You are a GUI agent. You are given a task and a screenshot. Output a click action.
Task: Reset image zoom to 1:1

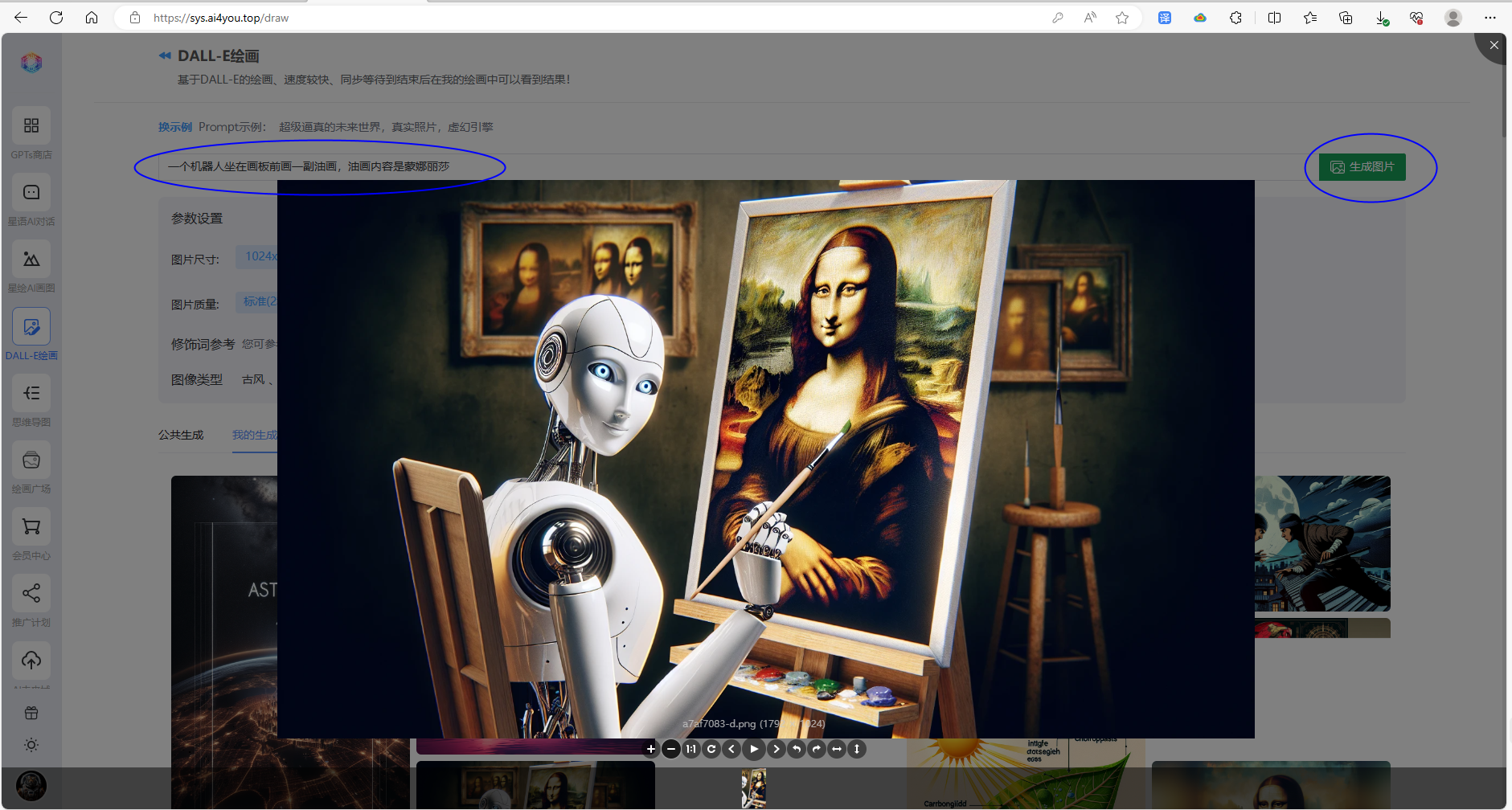[x=690, y=748]
